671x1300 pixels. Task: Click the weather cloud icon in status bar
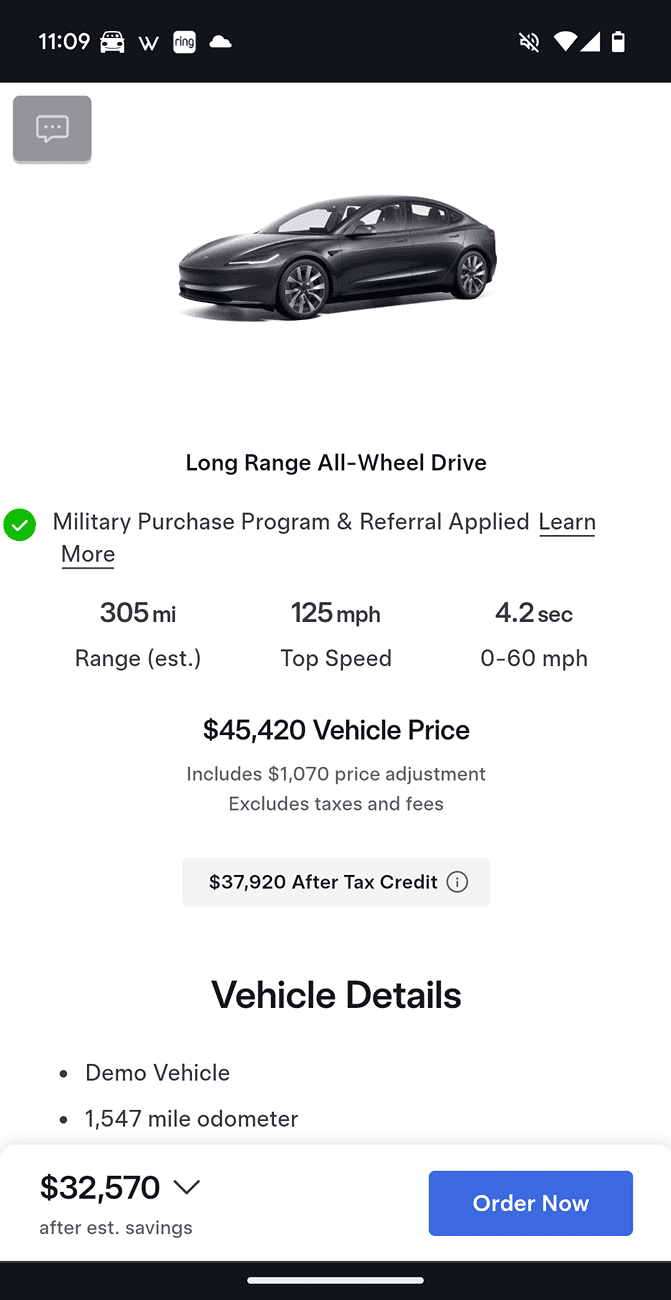tap(221, 42)
